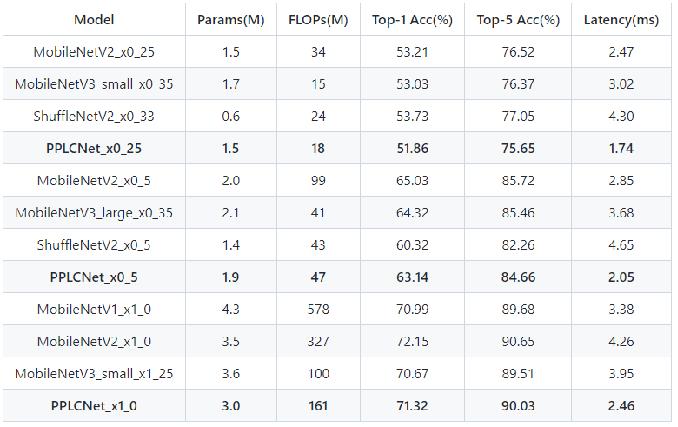This screenshot has height=427, width=678.
Task: Click the Top-5 Acc(%) column header
Action: (518, 20)
